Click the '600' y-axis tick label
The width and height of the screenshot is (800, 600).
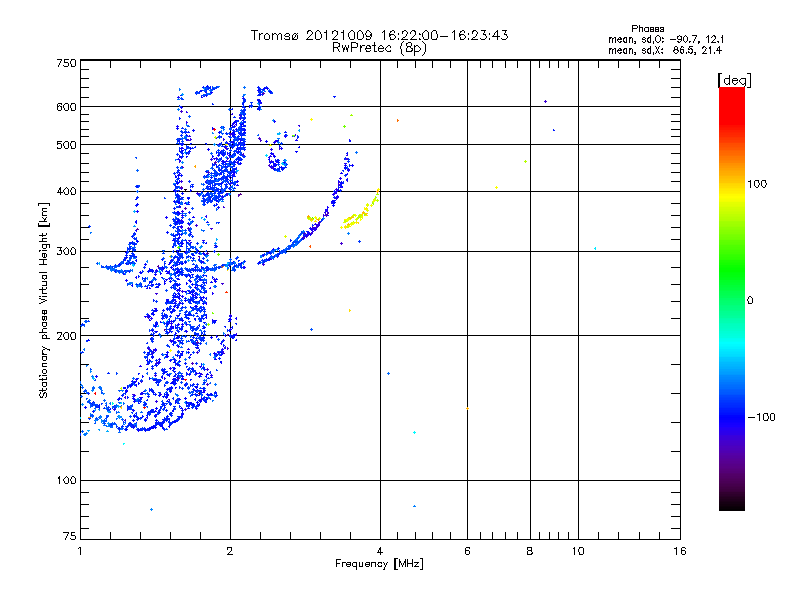point(66,107)
